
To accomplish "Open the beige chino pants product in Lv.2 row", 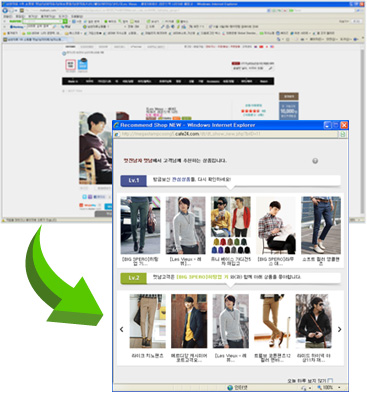I will point(147,321).
